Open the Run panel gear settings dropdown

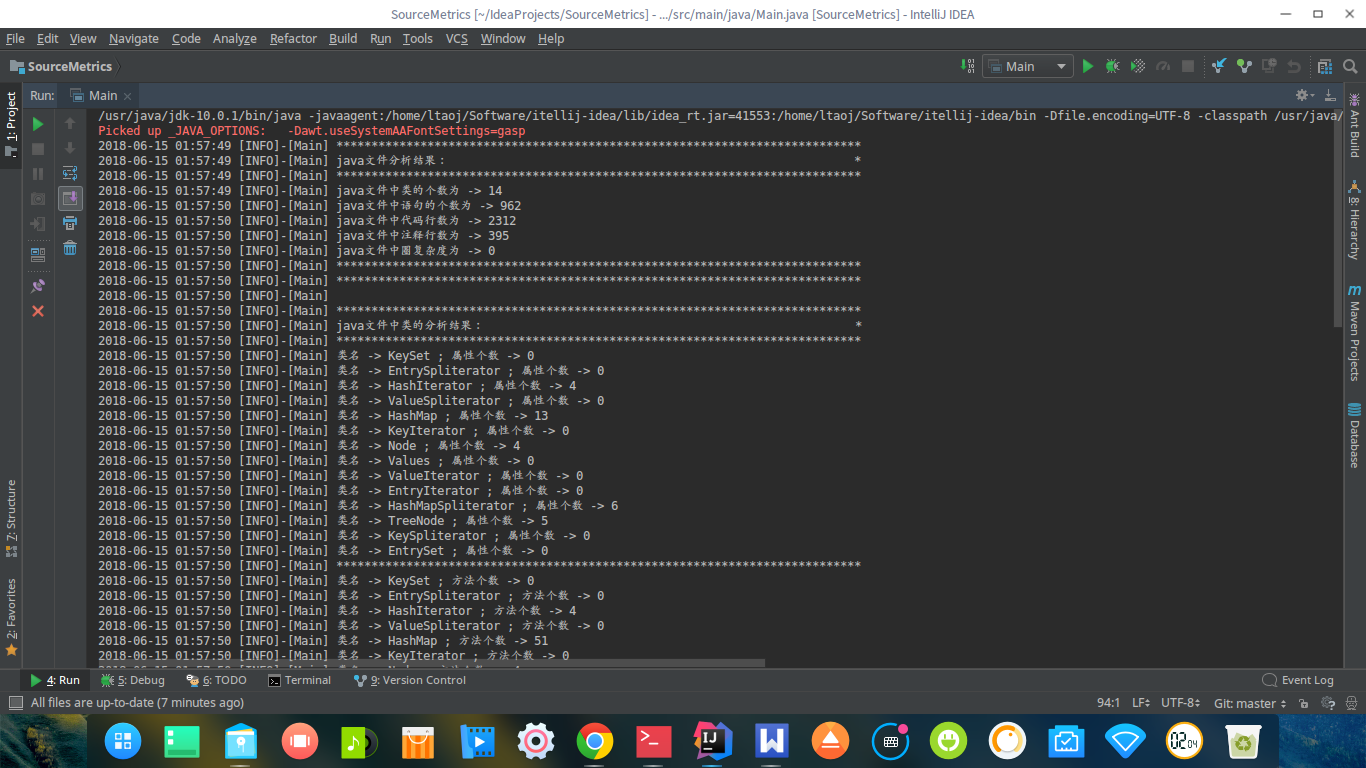1304,95
